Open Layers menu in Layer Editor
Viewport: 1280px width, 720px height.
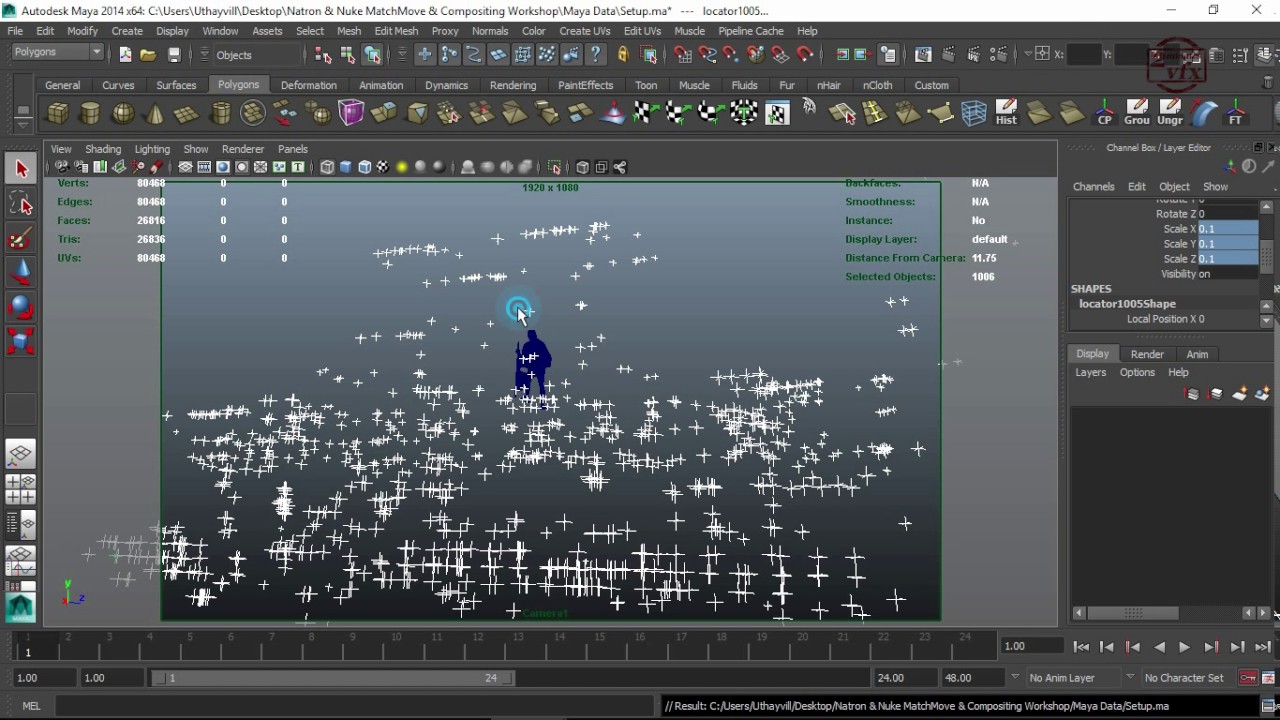coord(1090,372)
